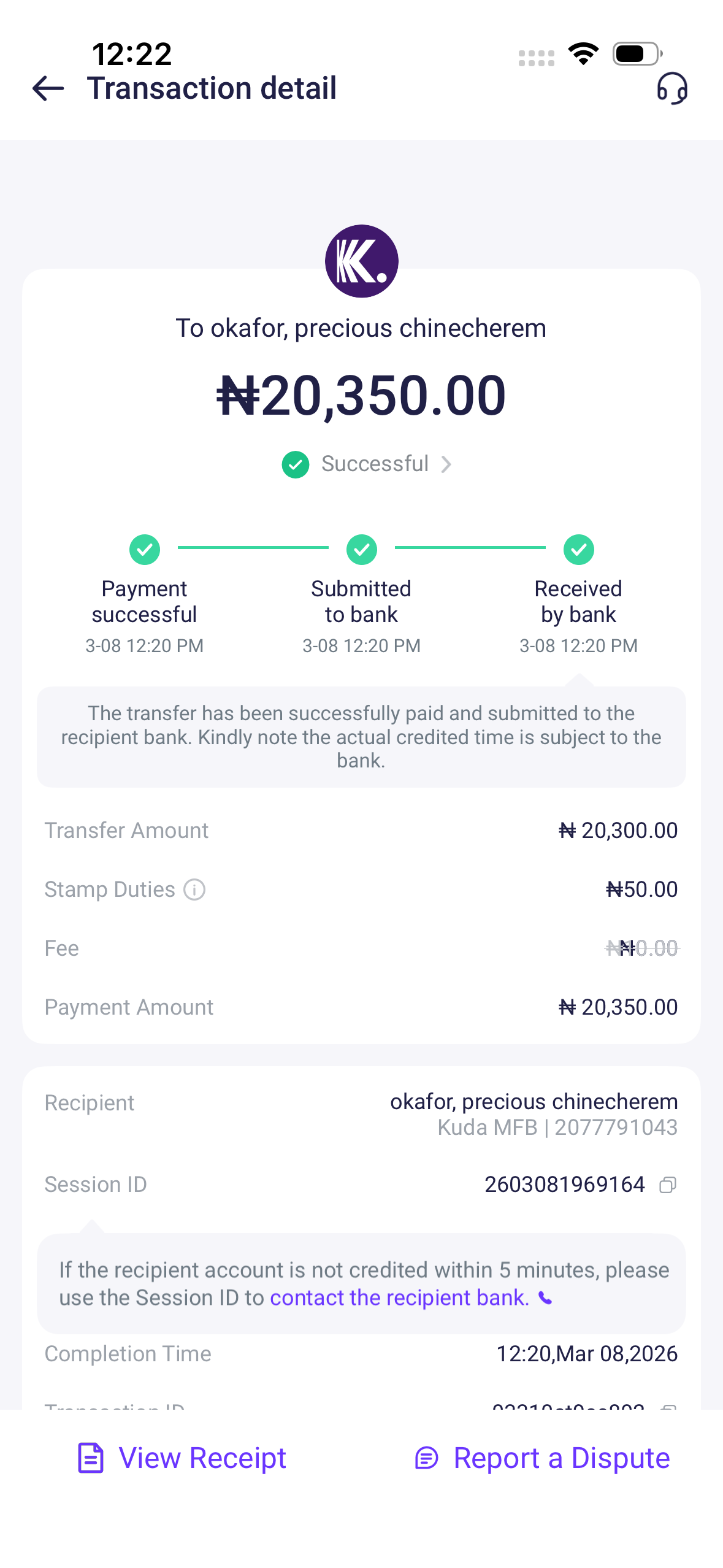723x1568 pixels.
Task: Open contact the recipient bank link
Action: coord(399,1297)
